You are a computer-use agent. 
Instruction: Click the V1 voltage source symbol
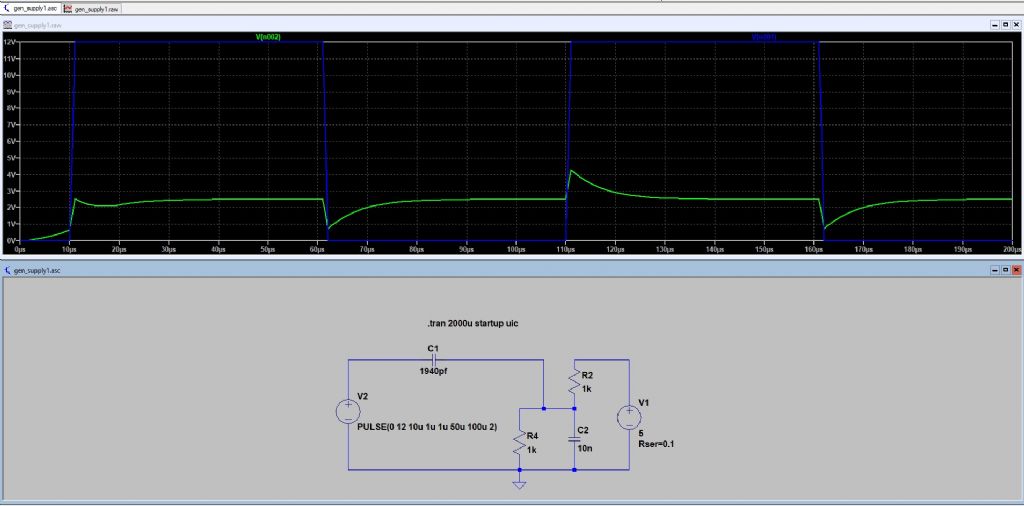pos(629,417)
